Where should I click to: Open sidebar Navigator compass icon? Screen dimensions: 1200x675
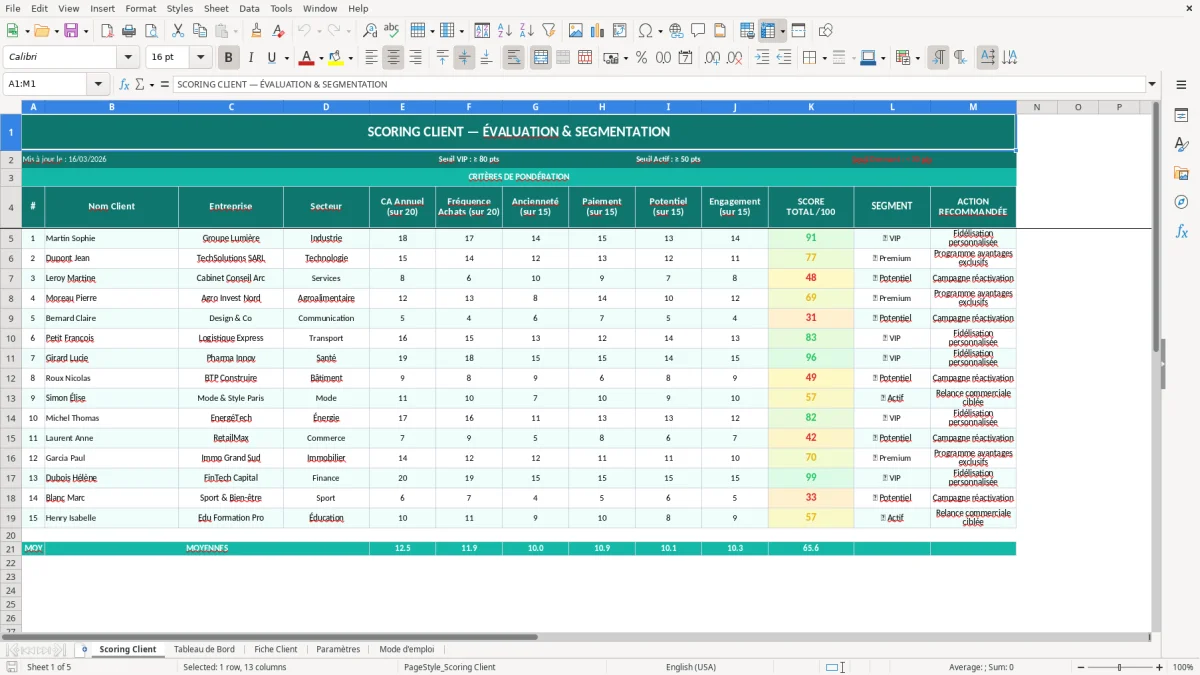[1181, 202]
